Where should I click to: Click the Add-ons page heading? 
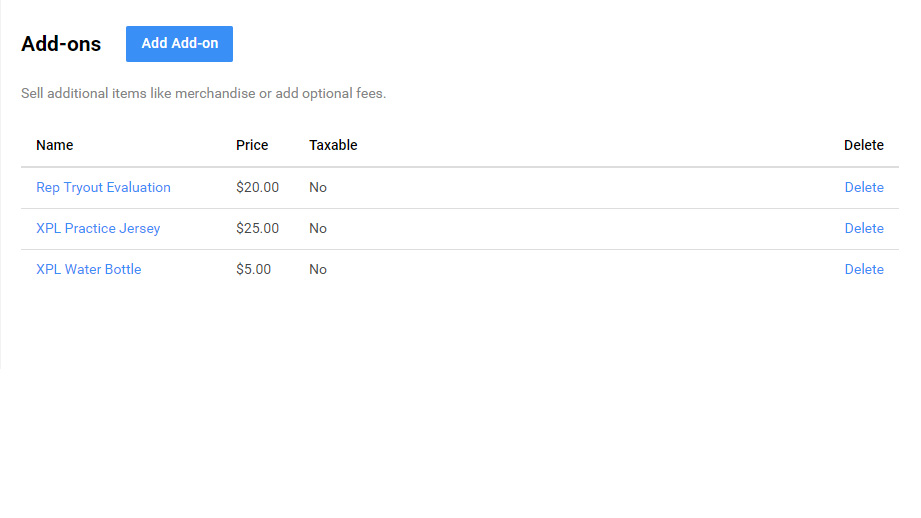click(x=61, y=44)
